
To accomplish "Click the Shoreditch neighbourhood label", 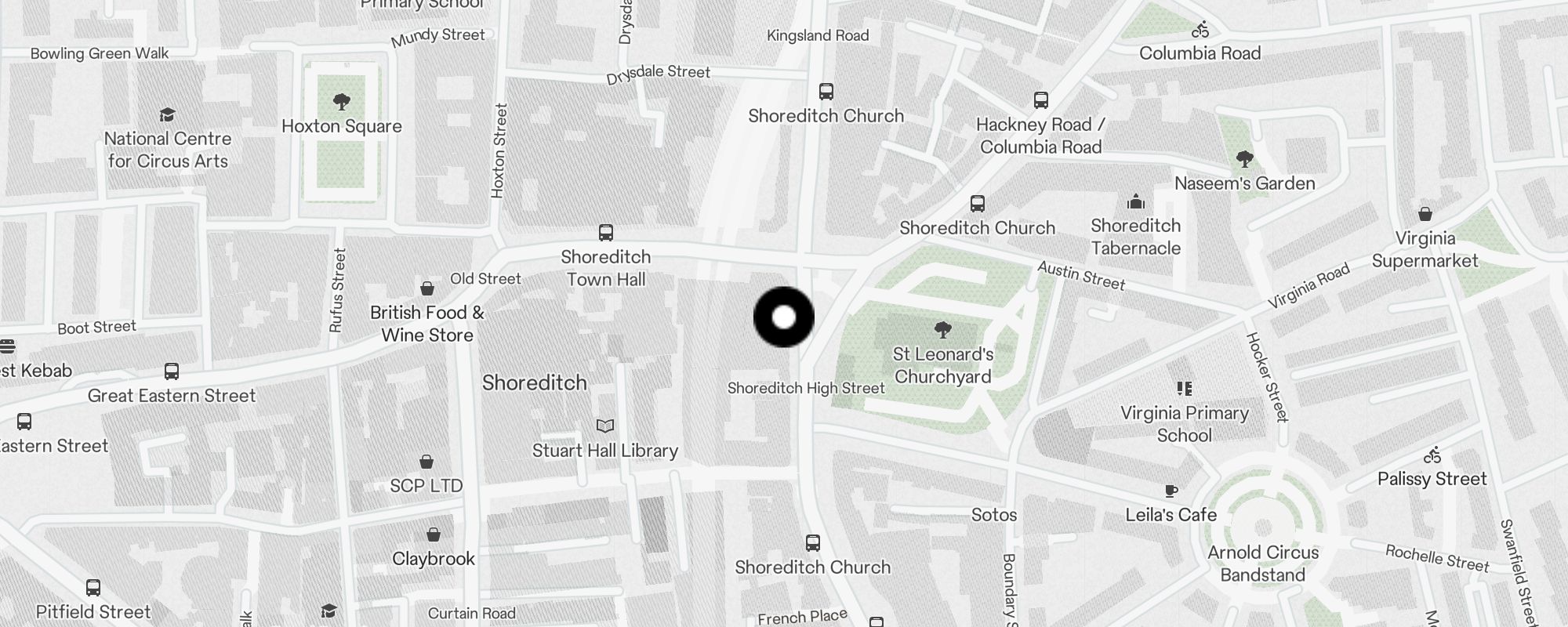I will [535, 382].
